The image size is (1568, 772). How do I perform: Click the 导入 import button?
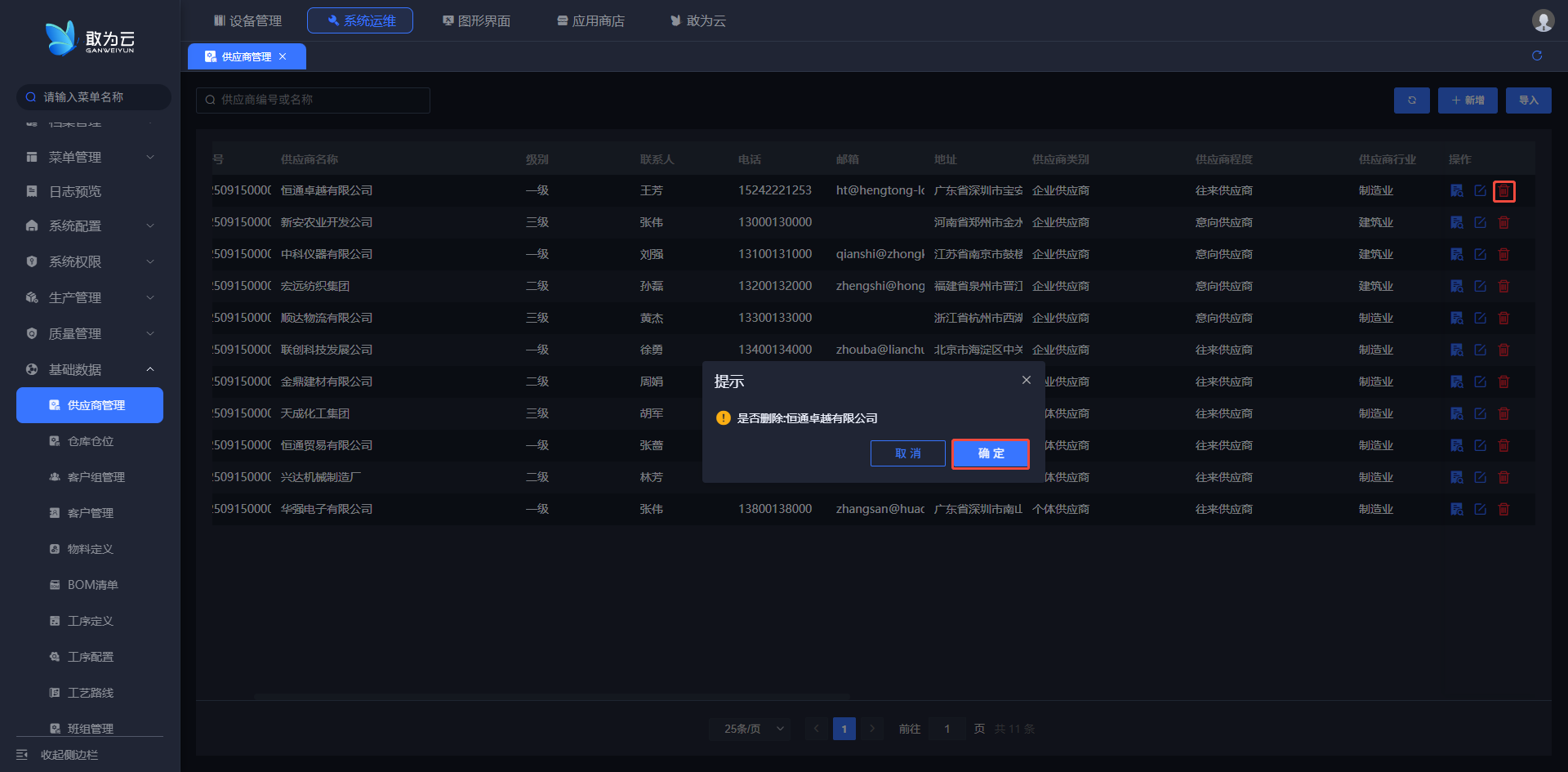click(1528, 100)
